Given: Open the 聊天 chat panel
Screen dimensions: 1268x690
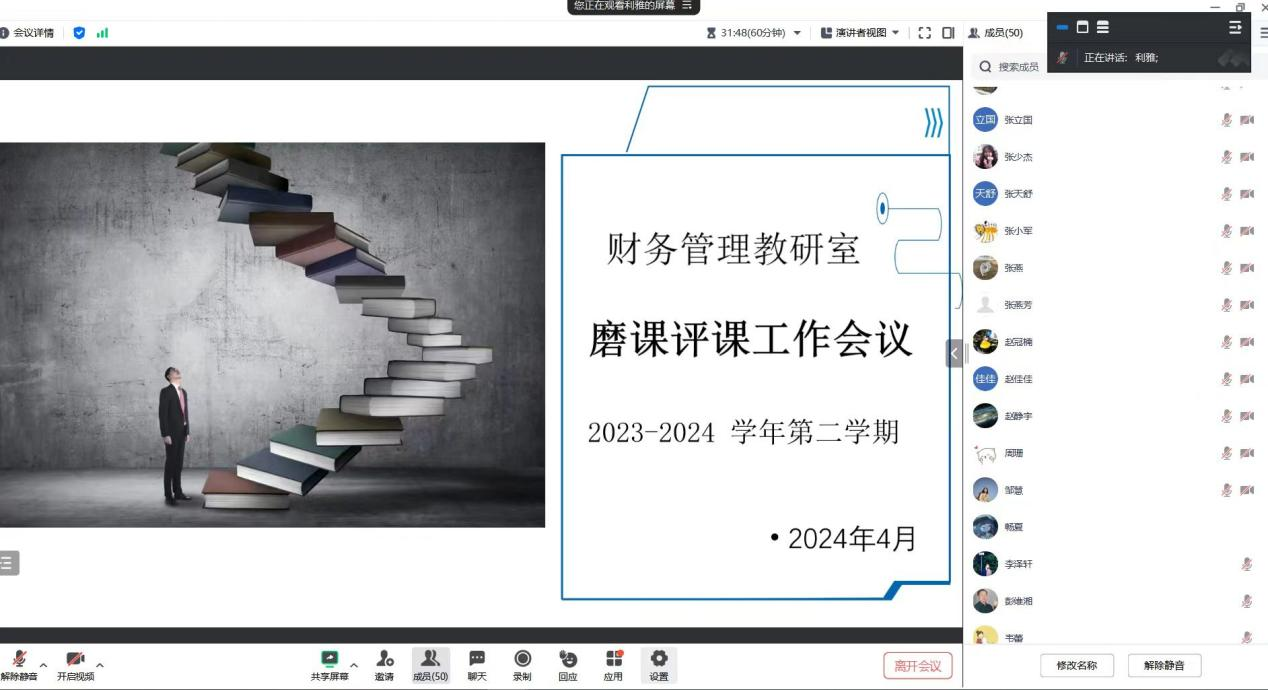Looking at the screenshot, I should pyautogui.click(x=477, y=659).
